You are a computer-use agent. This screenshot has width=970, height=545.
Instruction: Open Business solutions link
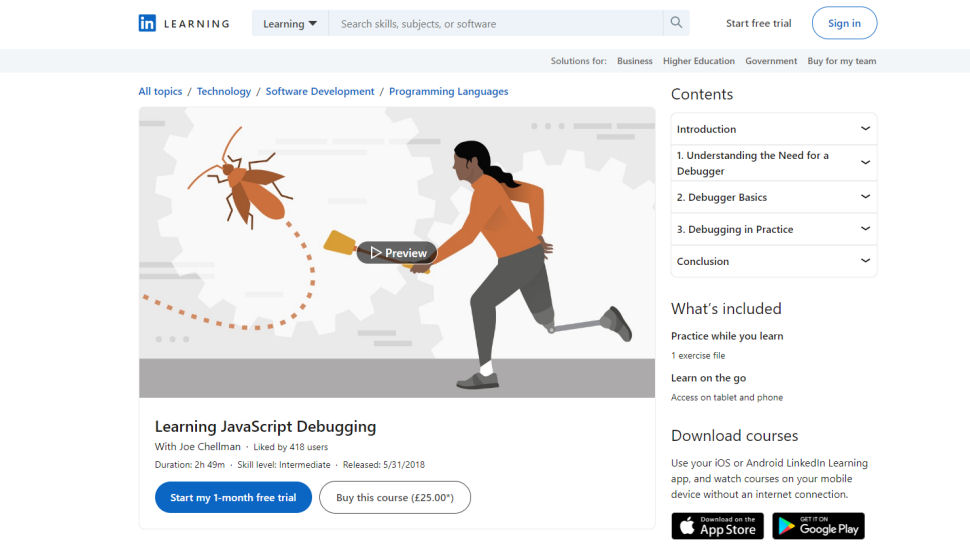pos(635,61)
